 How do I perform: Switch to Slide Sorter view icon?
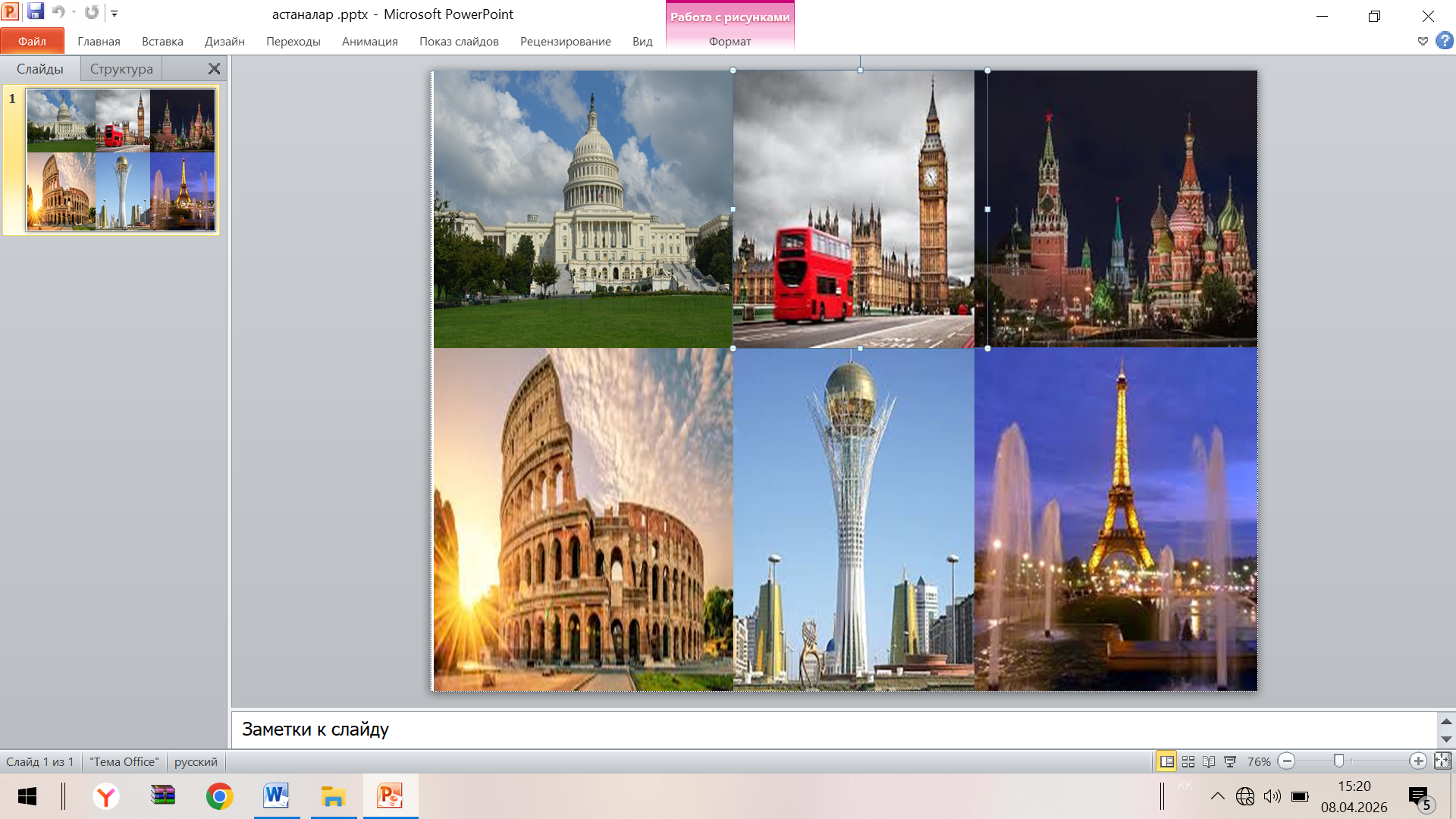pos(1188,761)
